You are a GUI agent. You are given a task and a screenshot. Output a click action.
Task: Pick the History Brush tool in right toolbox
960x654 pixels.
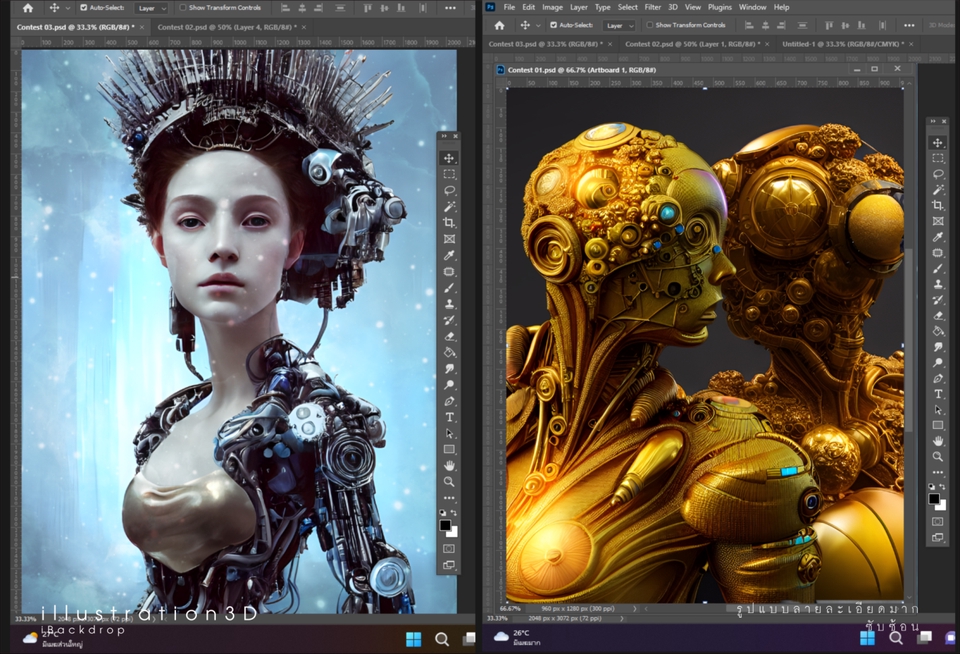(937, 299)
